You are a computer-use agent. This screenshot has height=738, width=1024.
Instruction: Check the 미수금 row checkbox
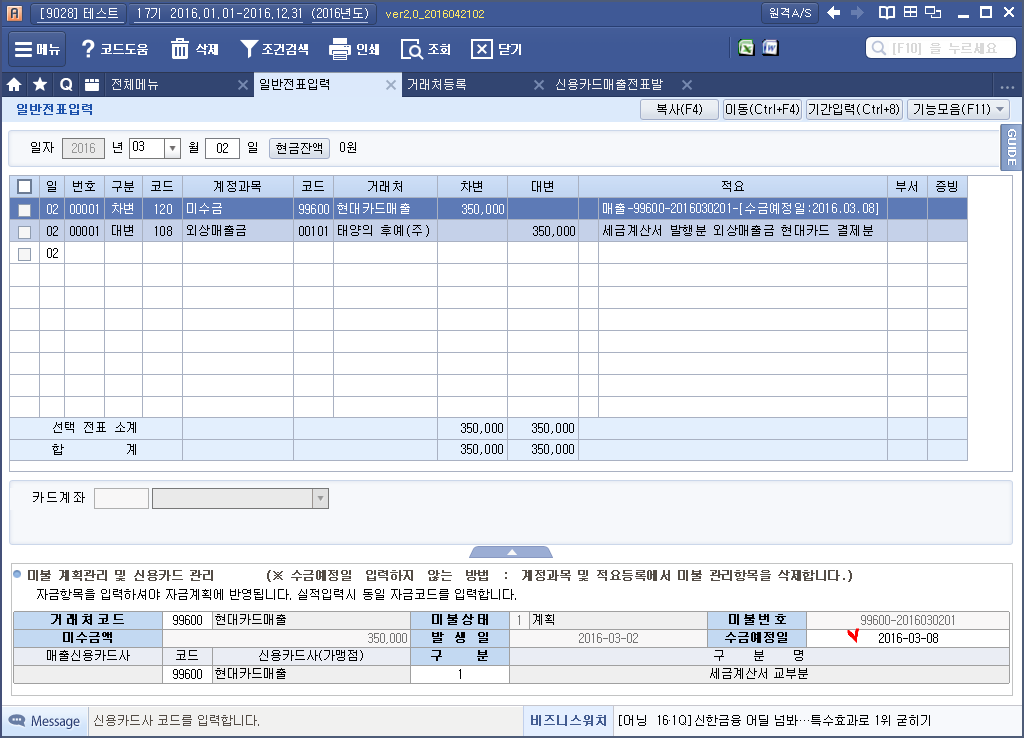pyautogui.click(x=24, y=210)
